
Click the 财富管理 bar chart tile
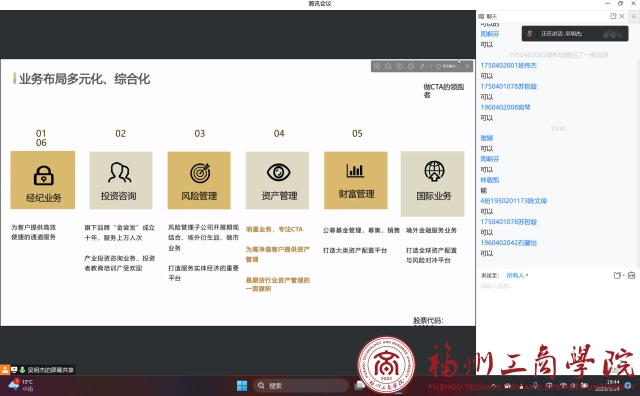tap(356, 180)
